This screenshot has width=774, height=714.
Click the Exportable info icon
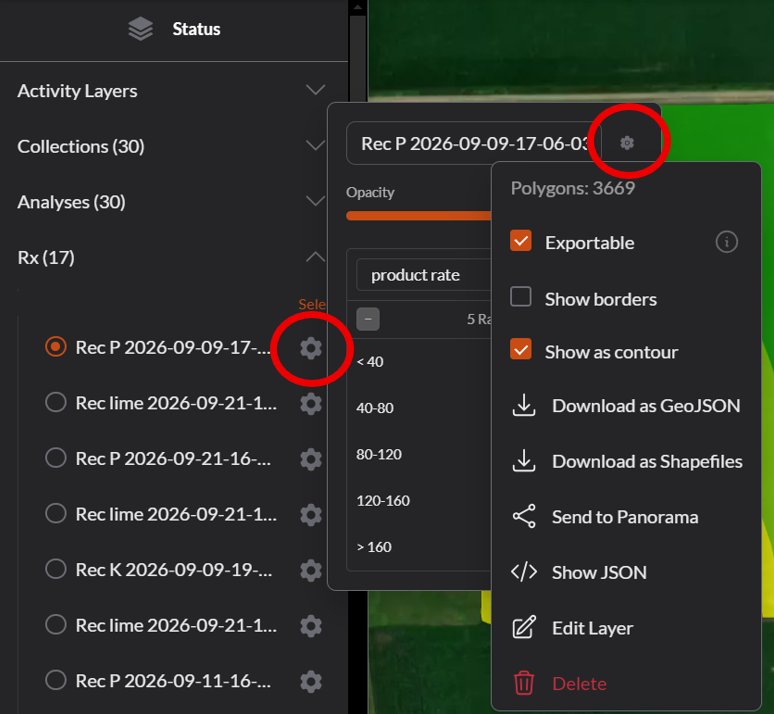pyautogui.click(x=727, y=242)
